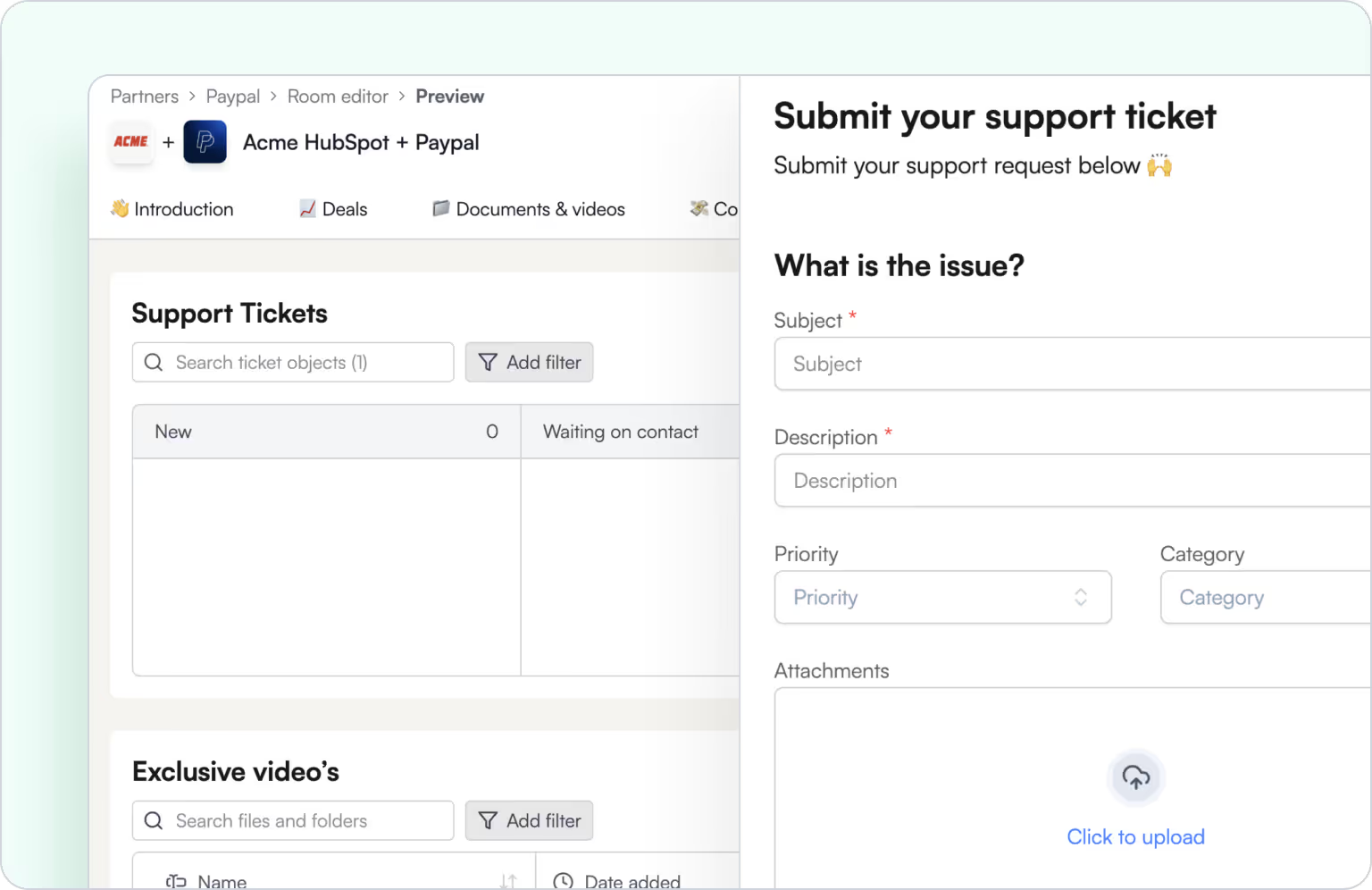Open the Priority dropdown
This screenshot has height=890, width=1372.
(942, 598)
